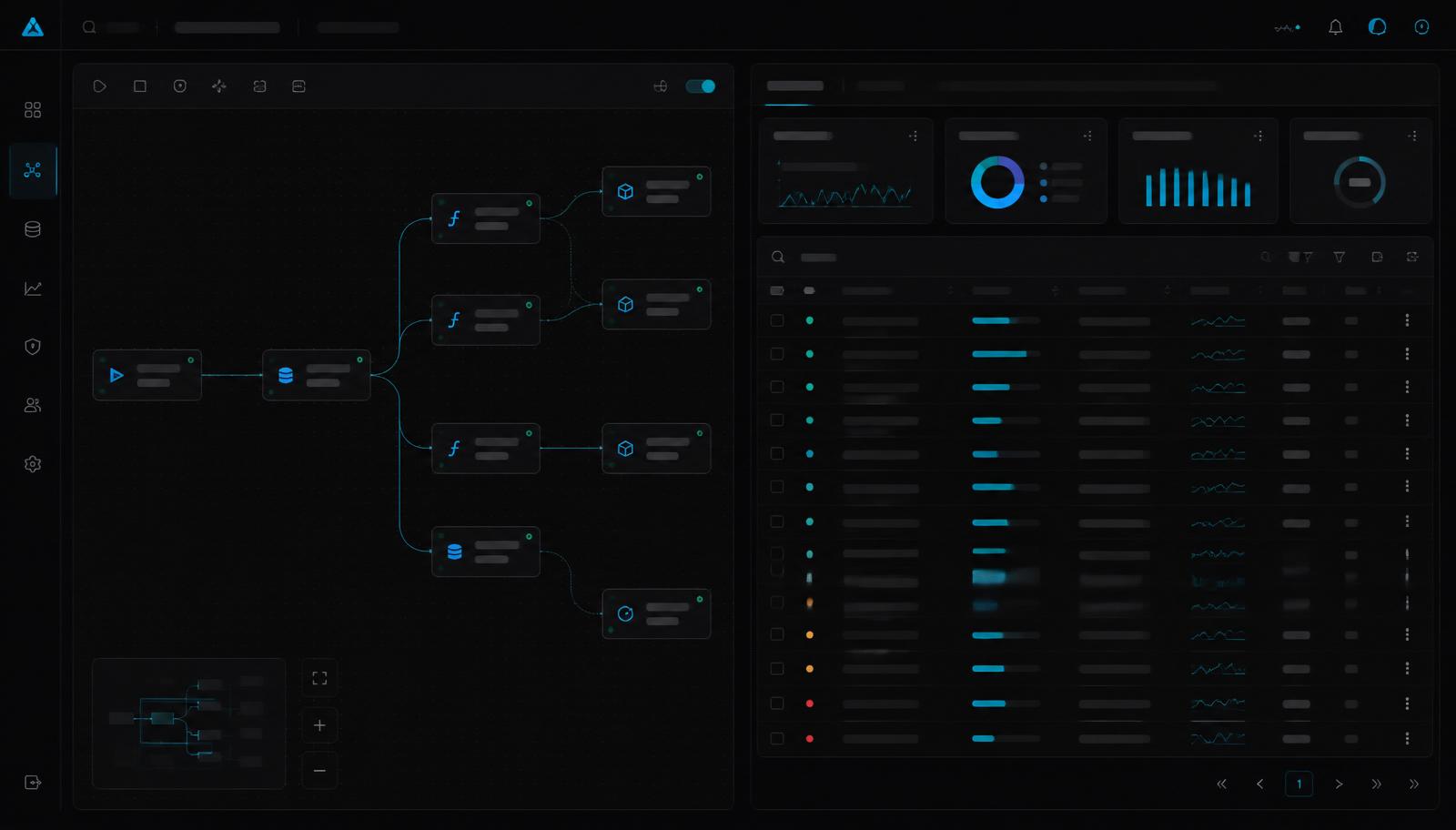The width and height of the screenshot is (1456, 830).
Task: Open the database section in sidebar
Action: (x=33, y=229)
